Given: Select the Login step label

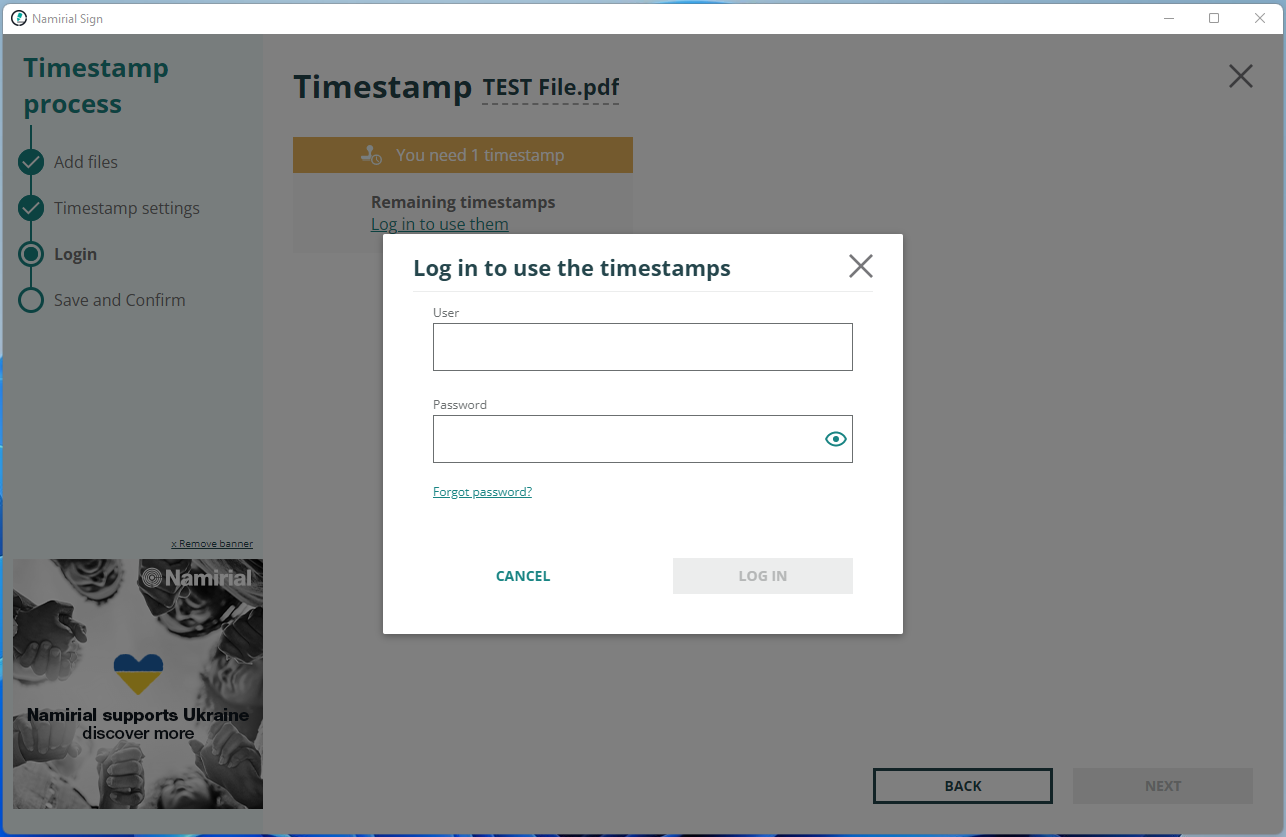Looking at the screenshot, I should (76, 254).
